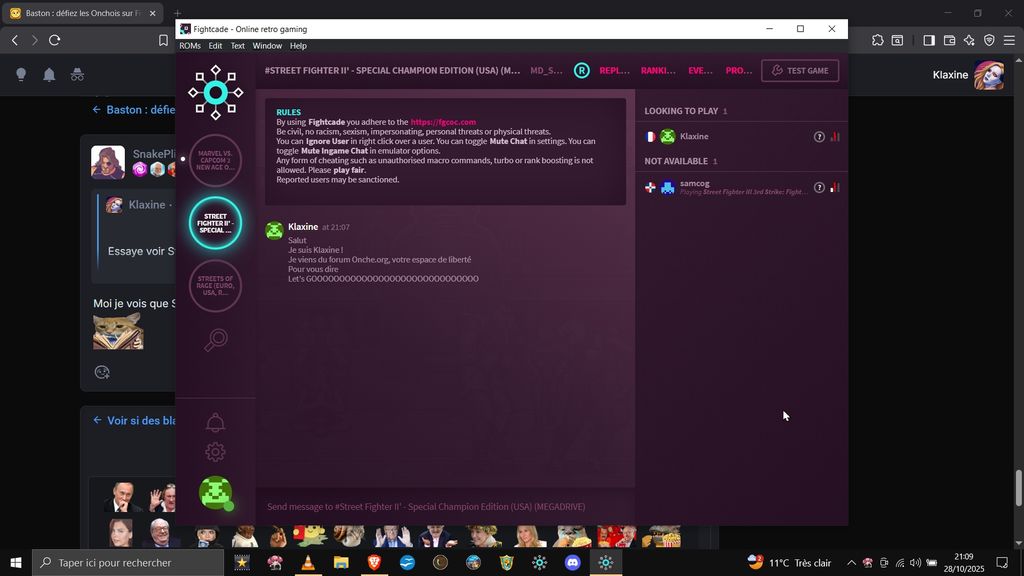Show hidden system tray icons chevron

pyautogui.click(x=851, y=563)
